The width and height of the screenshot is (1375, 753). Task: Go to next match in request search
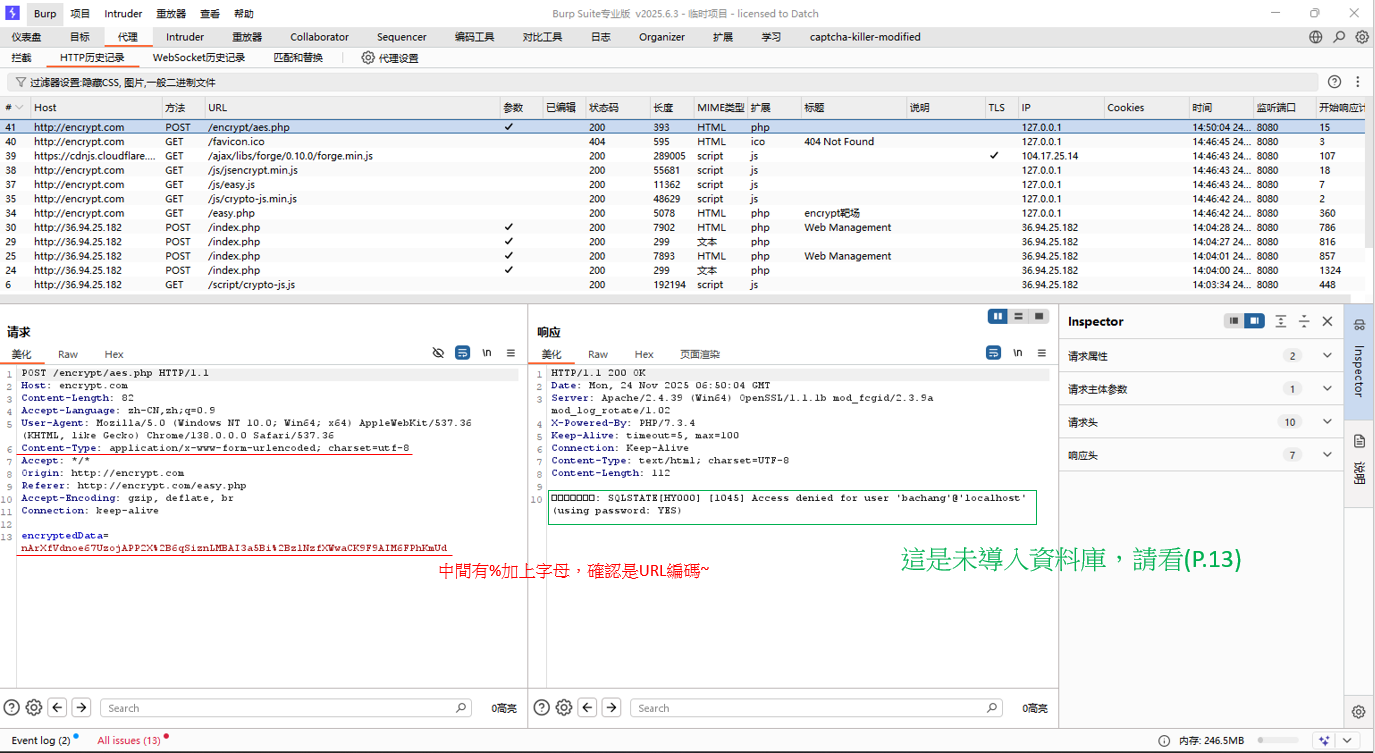coord(82,707)
